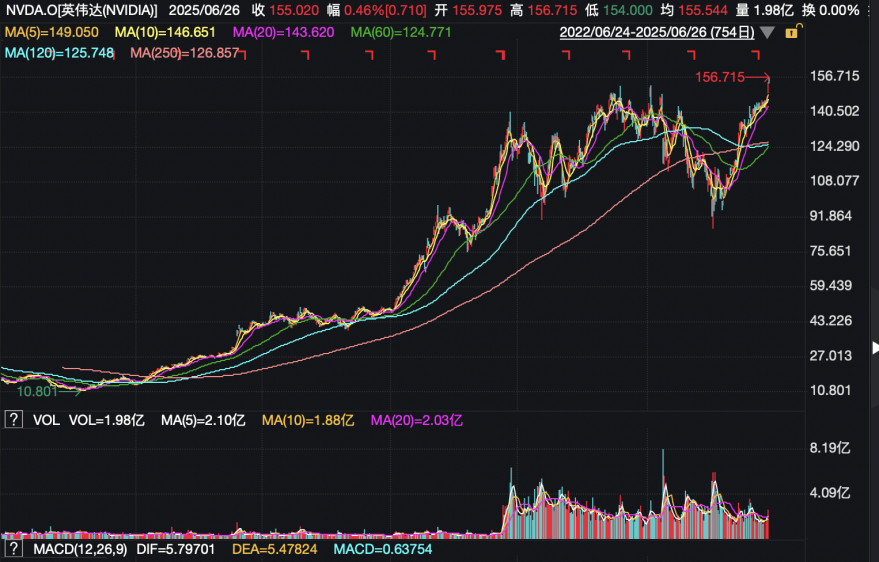Click the turnover 换 0.00% value

[x=830, y=10]
